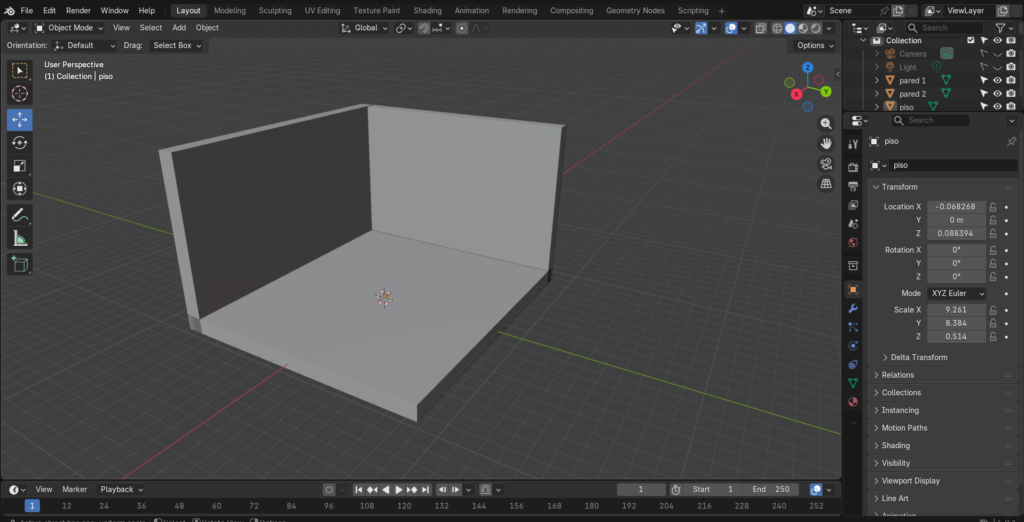Open the Render menu

pyautogui.click(x=78, y=10)
